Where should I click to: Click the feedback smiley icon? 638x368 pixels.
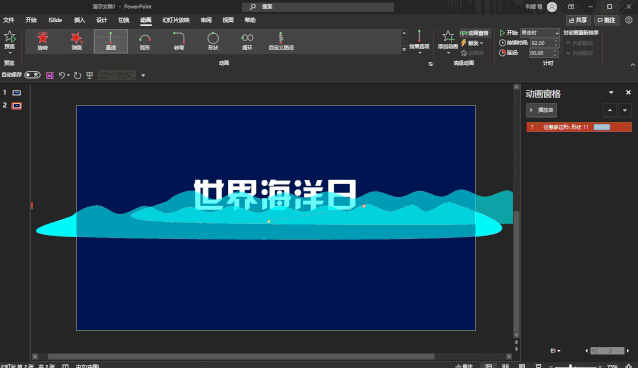coord(629,20)
